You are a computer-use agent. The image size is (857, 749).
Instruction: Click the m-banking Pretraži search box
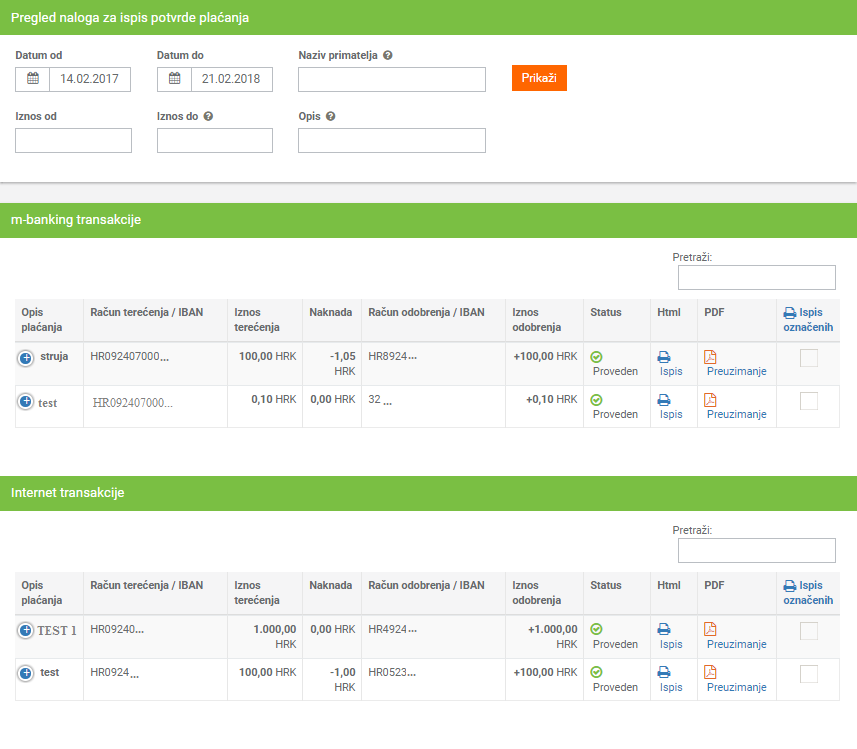coord(756,278)
